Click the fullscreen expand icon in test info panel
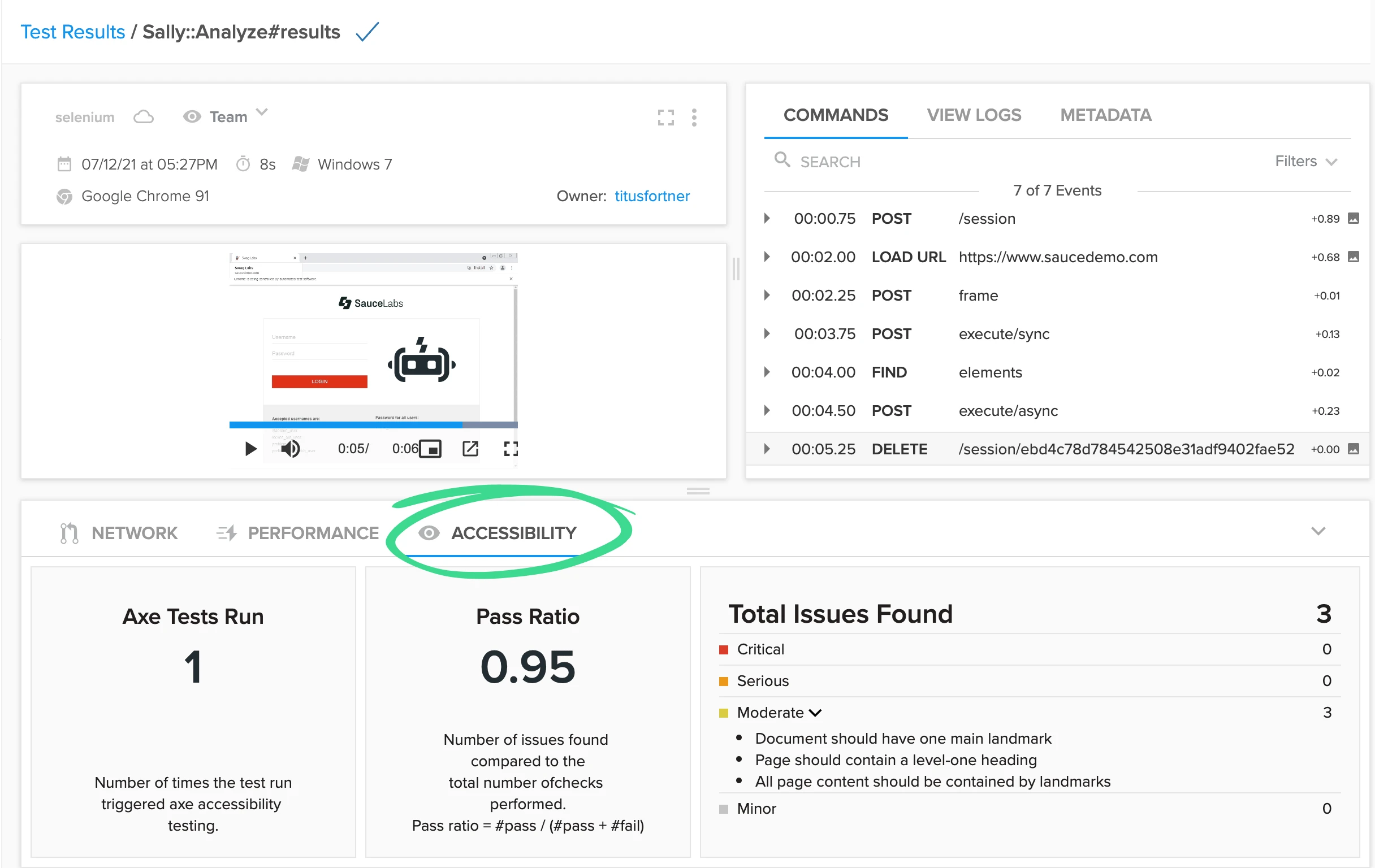 coord(665,117)
